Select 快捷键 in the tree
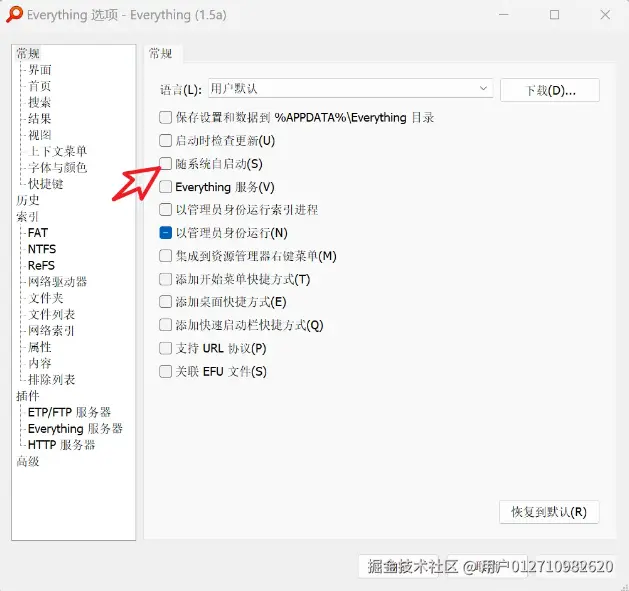The image size is (629, 591). tap(45, 184)
